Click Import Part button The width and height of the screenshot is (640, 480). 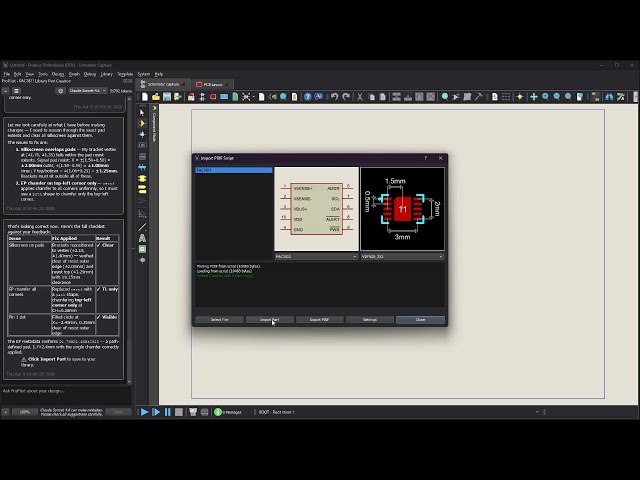point(269,320)
